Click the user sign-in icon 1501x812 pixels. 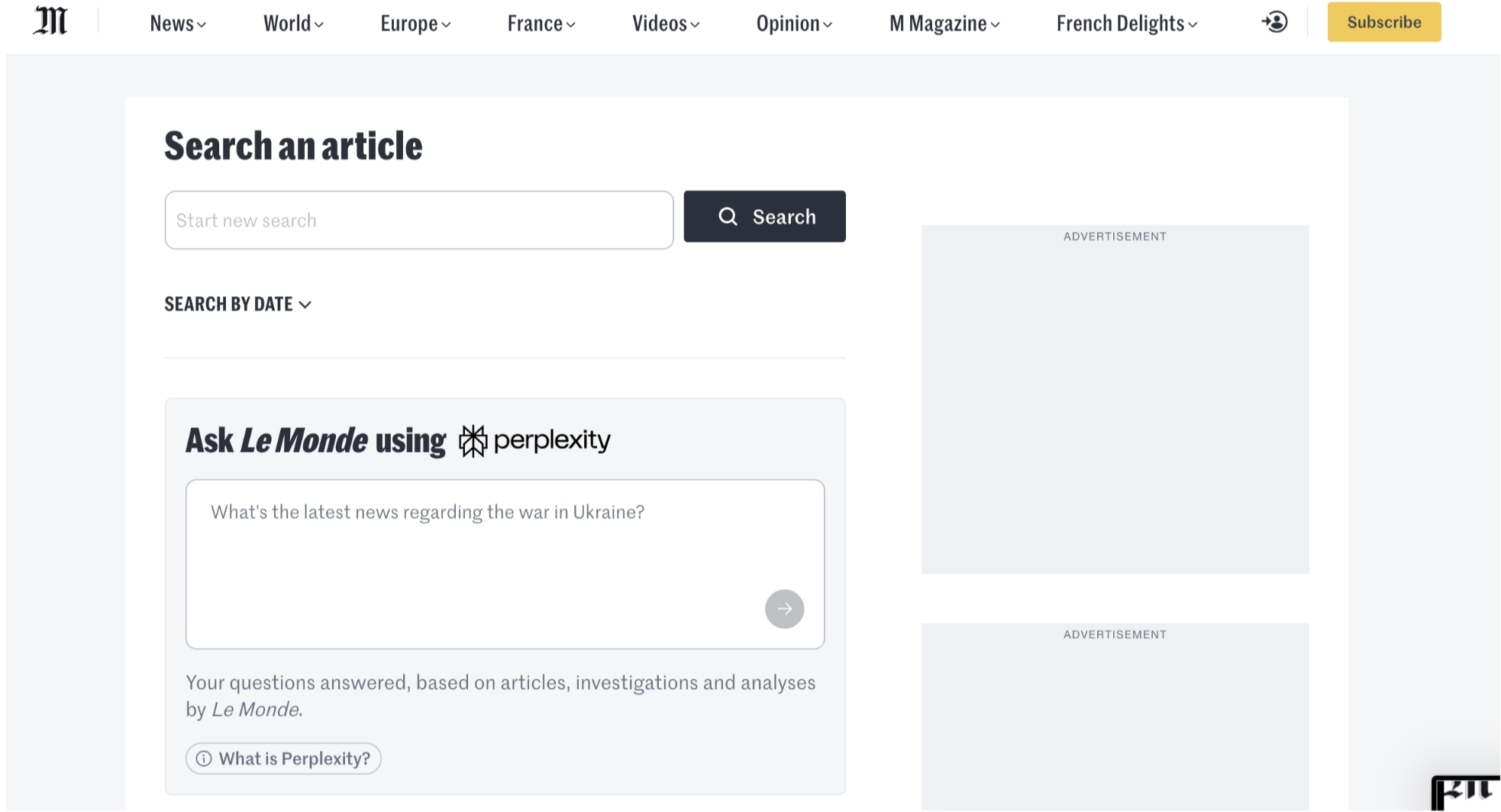click(1274, 22)
